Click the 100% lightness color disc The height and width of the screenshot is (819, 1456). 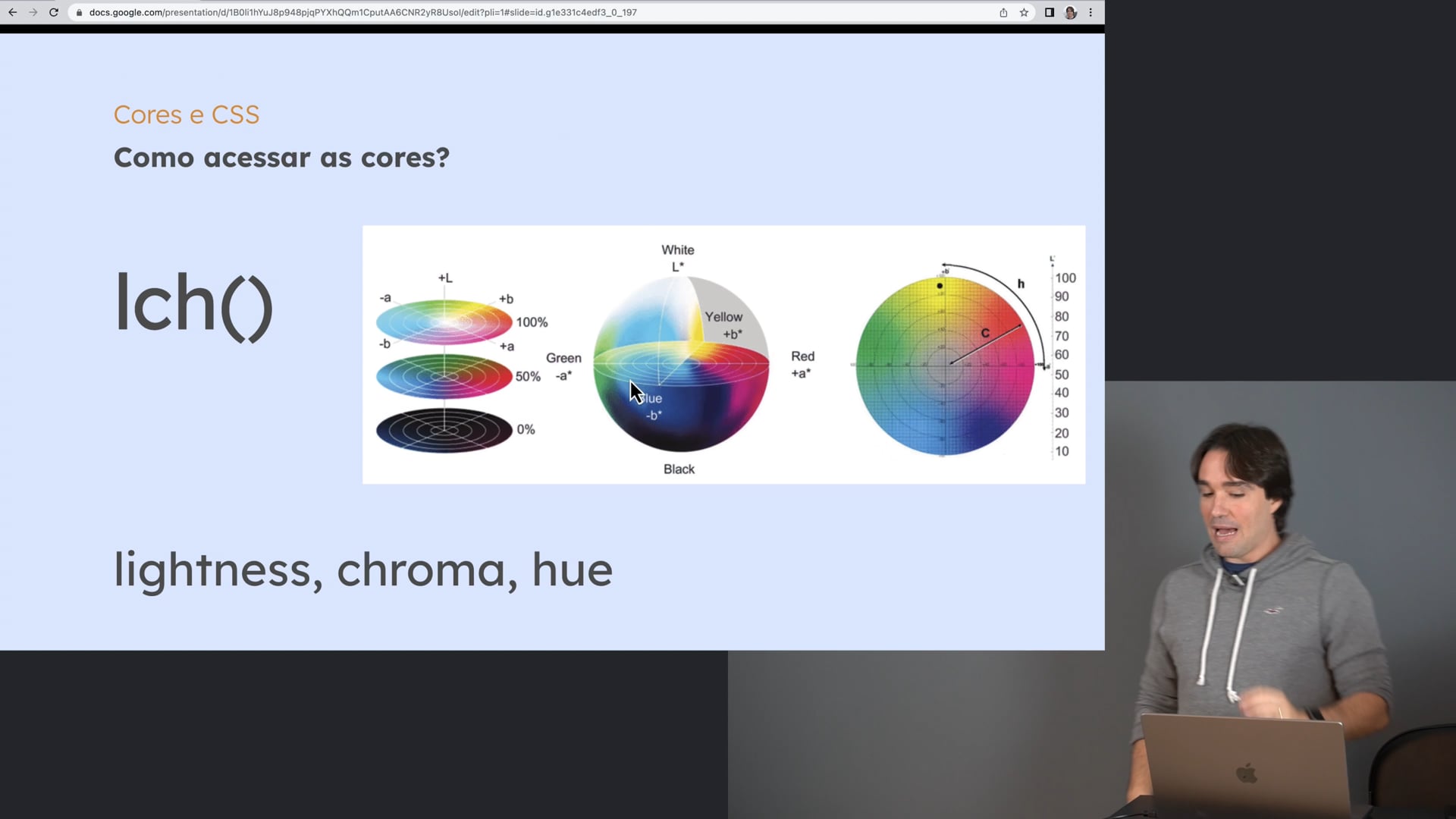444,322
